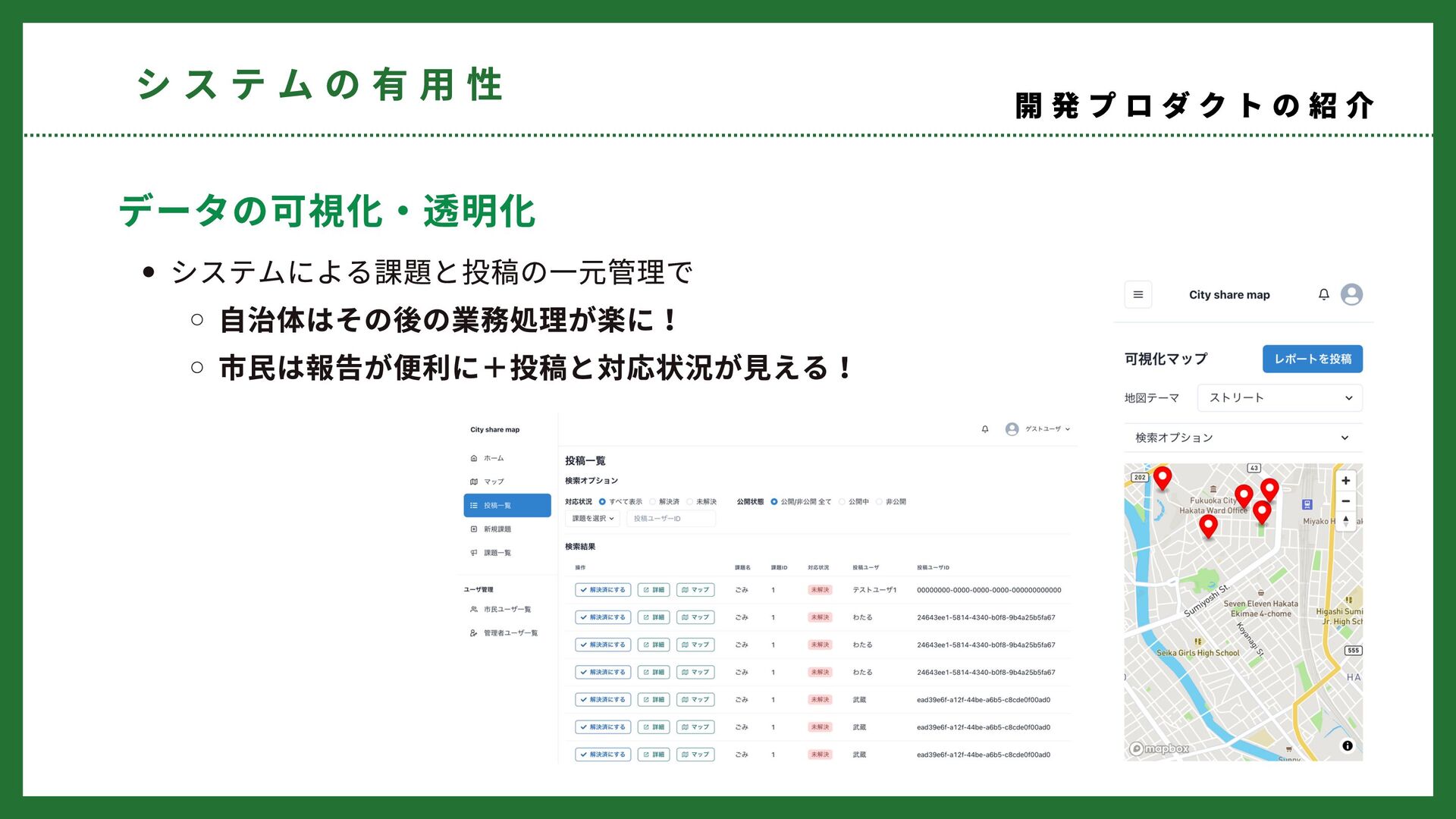
Task: Reset map bearing with compass button
Action: (1345, 521)
